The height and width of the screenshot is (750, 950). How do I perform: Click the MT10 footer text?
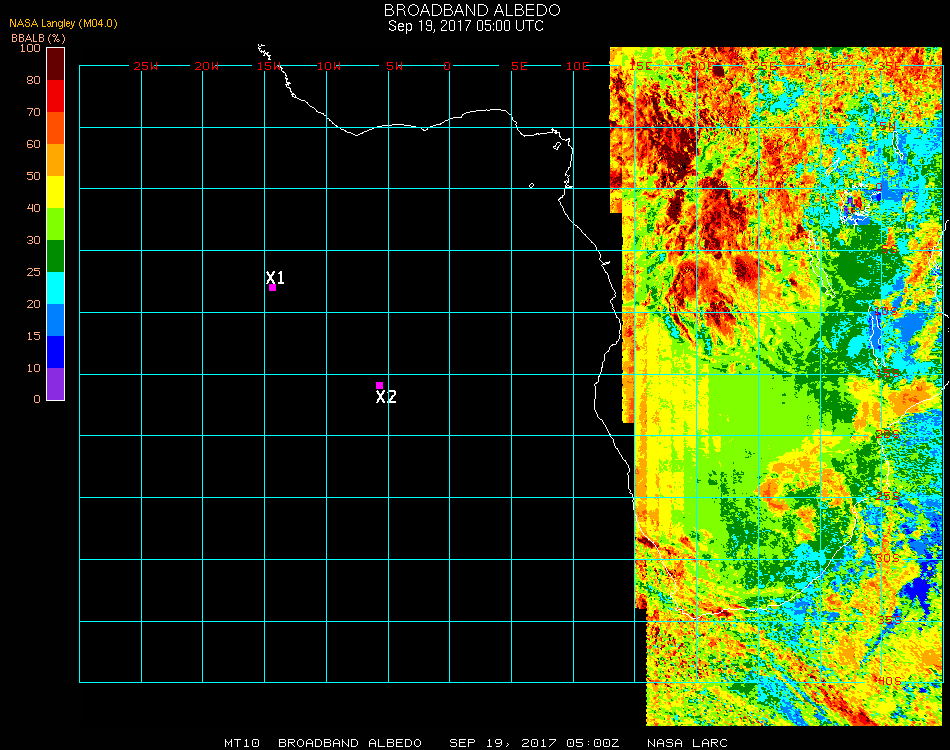pyautogui.click(x=242, y=743)
